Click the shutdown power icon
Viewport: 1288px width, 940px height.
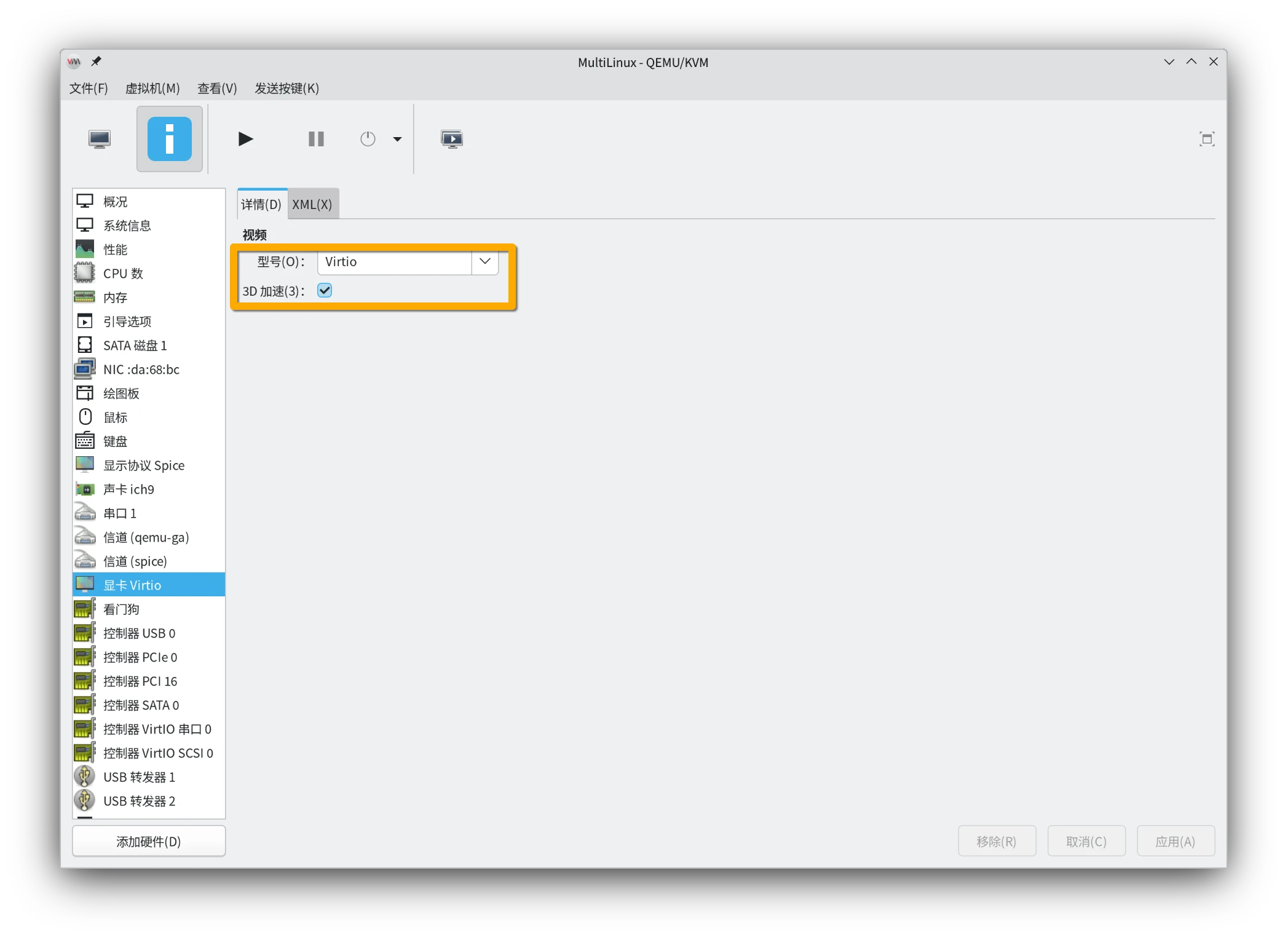tap(368, 139)
